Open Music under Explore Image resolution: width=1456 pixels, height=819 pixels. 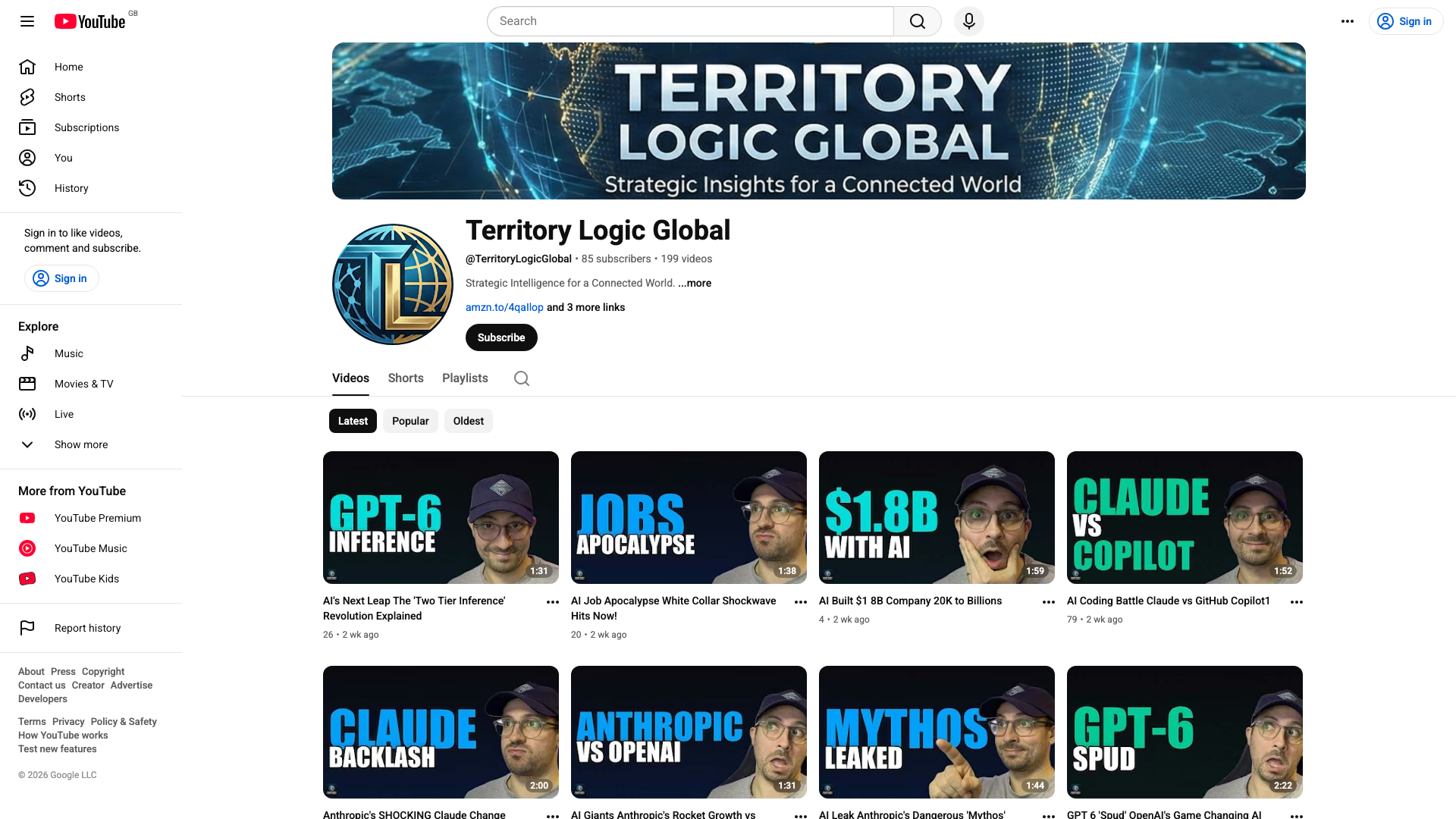coord(91,353)
